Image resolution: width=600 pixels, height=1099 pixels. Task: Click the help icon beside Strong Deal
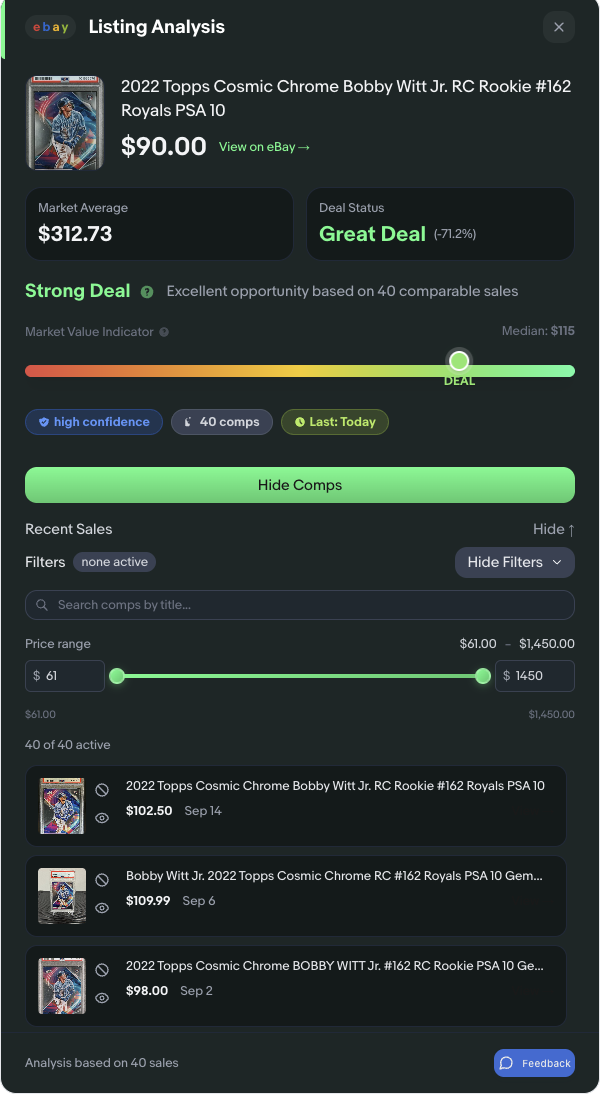pyautogui.click(x=147, y=292)
